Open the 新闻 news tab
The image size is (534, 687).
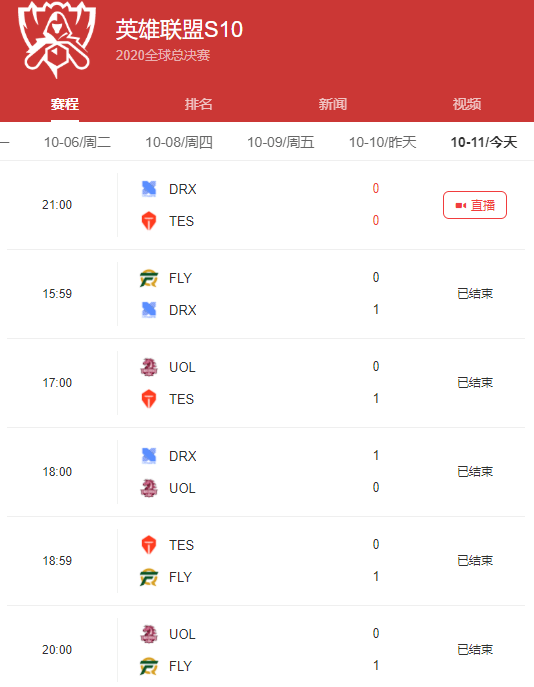(332, 104)
